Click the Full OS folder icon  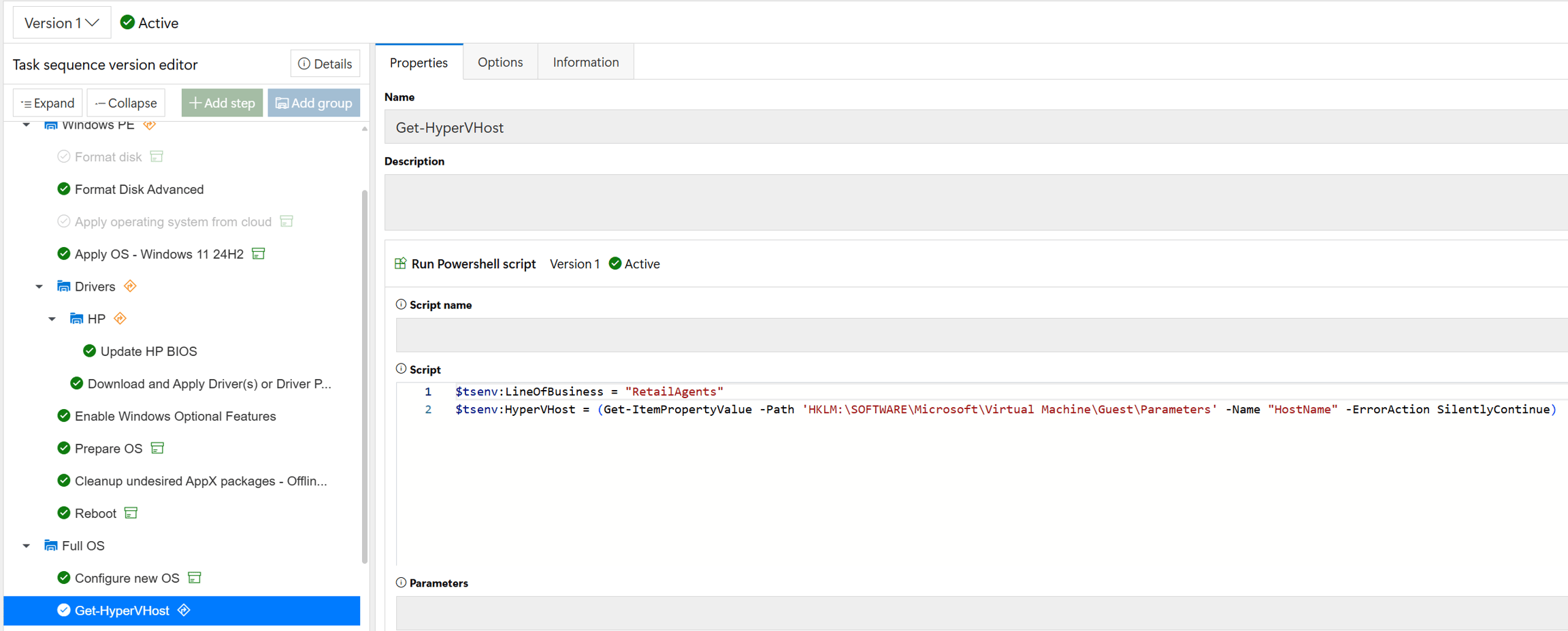(x=51, y=545)
